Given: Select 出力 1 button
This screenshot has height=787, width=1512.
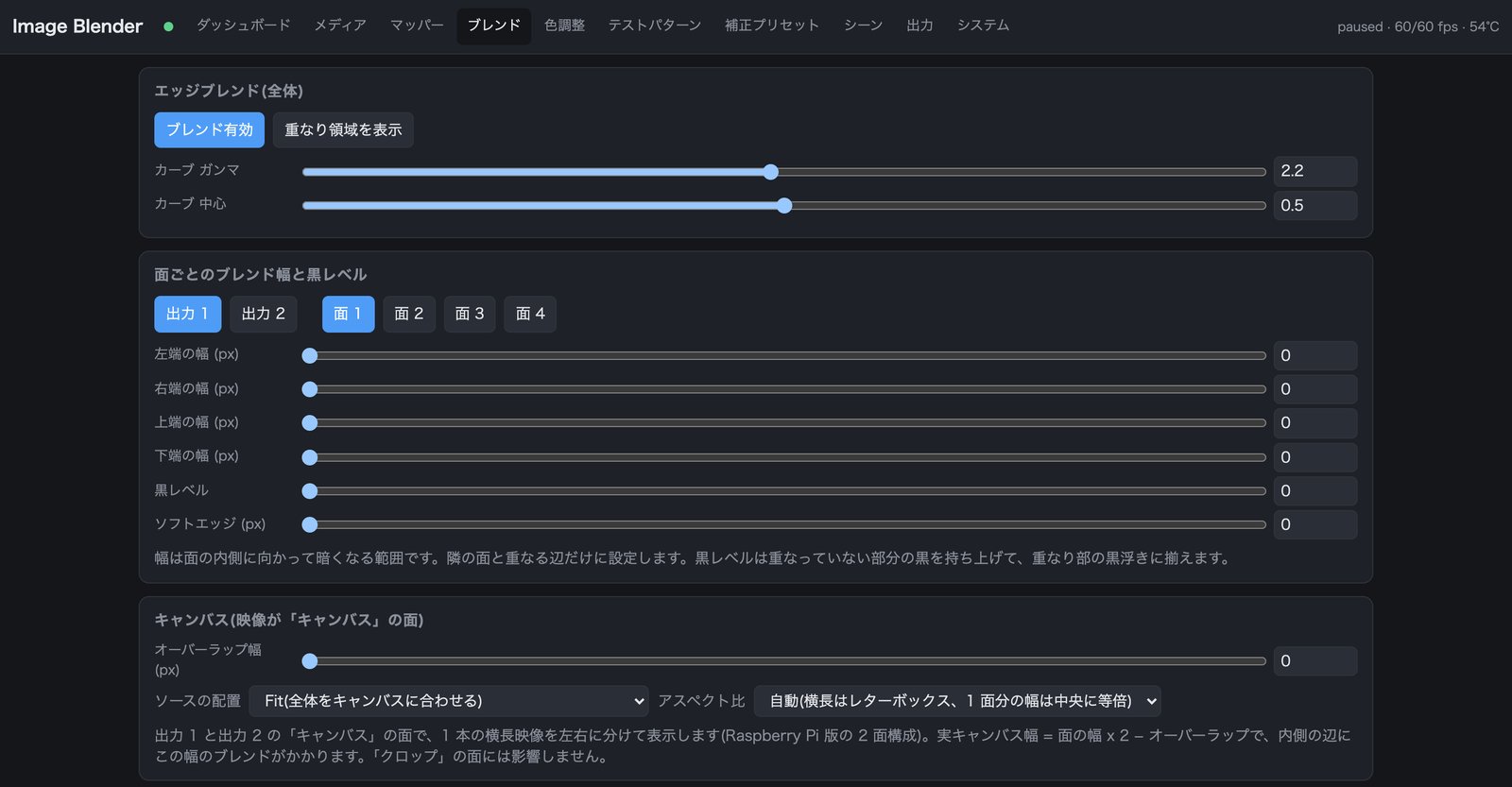Looking at the screenshot, I should tap(187, 314).
